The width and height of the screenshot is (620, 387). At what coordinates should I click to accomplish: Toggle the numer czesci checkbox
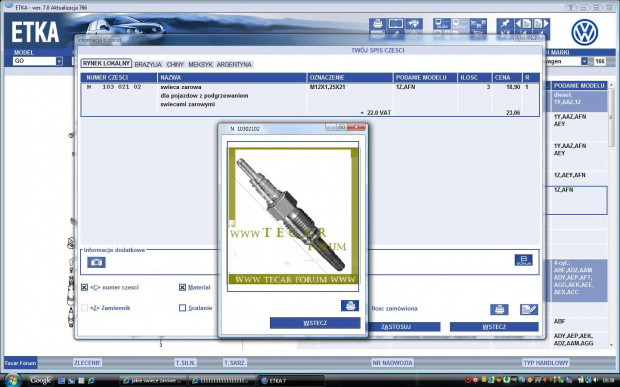[x=84, y=287]
